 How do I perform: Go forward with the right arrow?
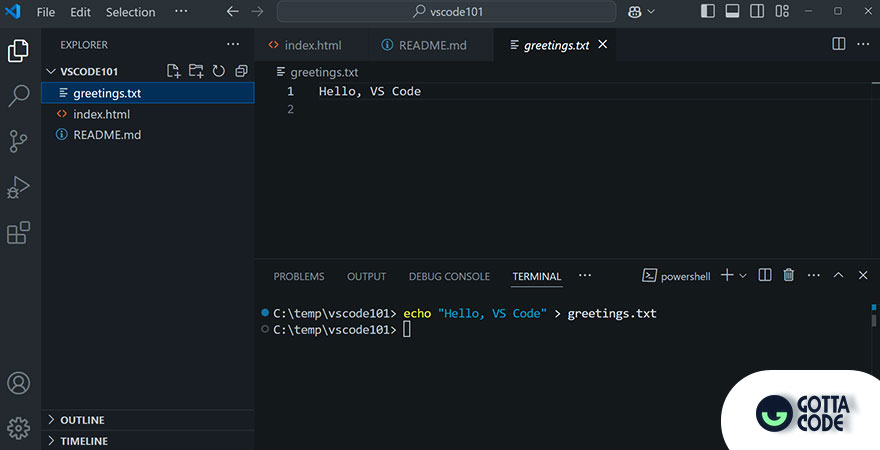[257, 11]
